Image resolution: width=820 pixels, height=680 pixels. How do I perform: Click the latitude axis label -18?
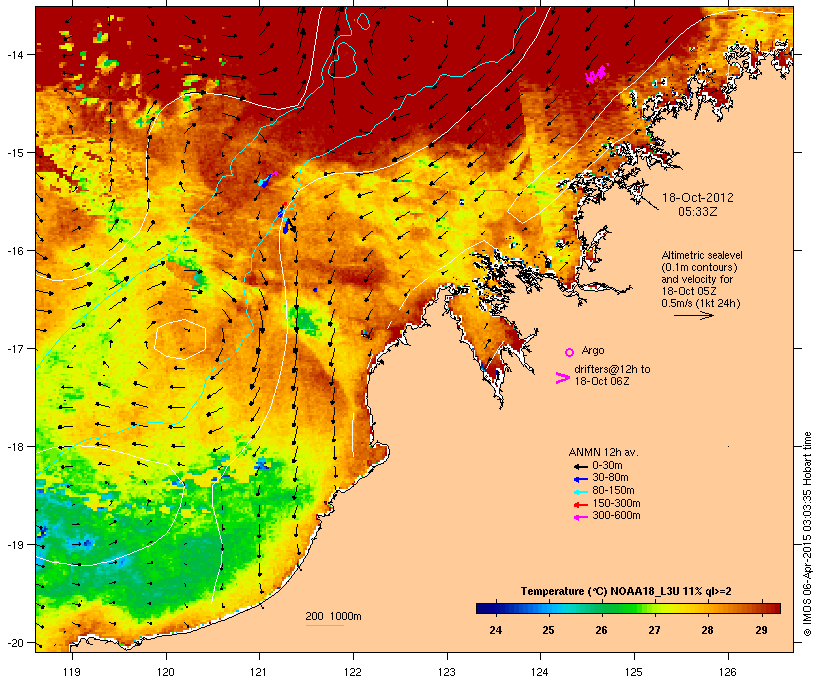pos(14,447)
